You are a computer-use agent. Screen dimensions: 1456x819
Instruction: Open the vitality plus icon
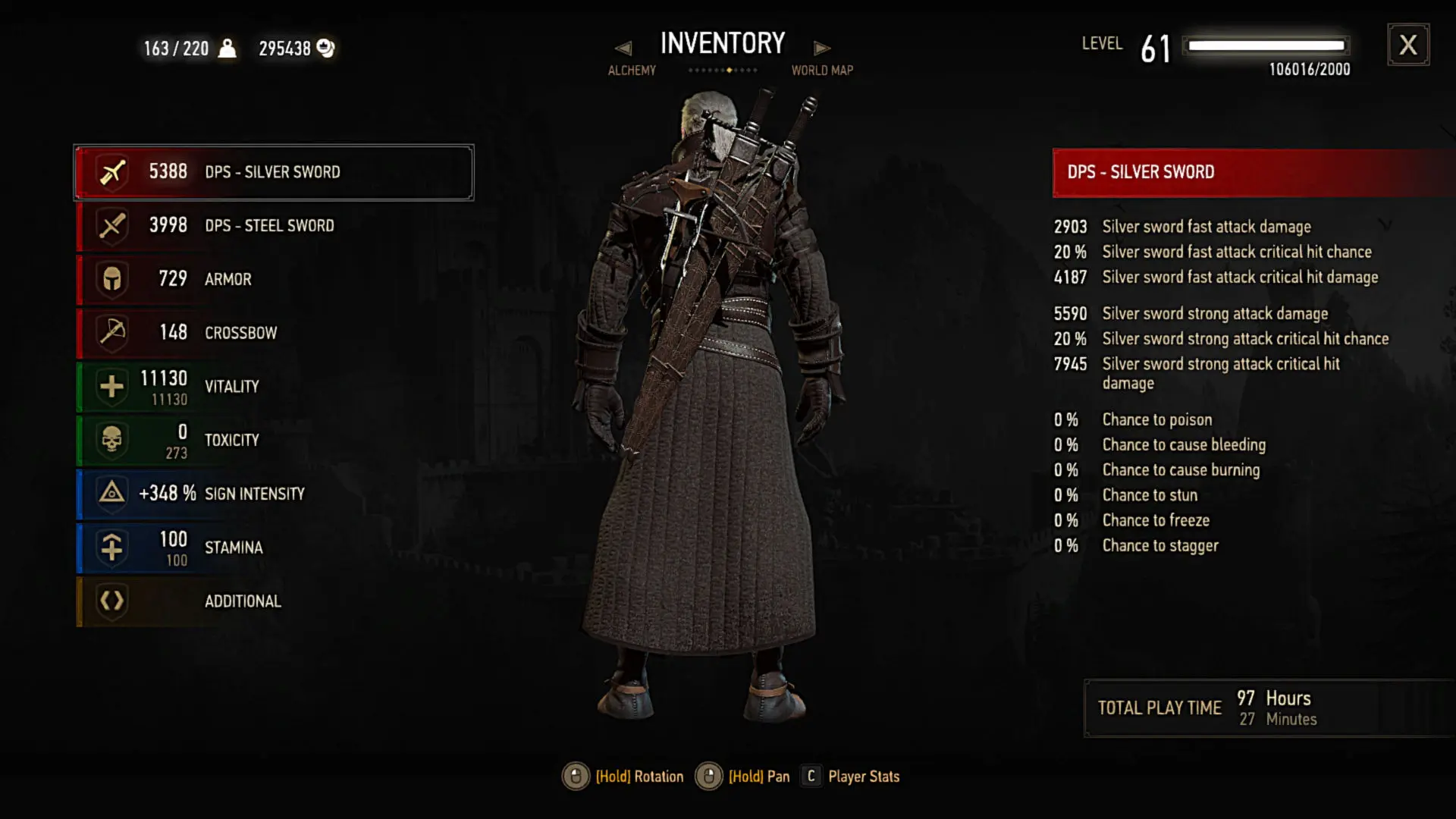112,386
